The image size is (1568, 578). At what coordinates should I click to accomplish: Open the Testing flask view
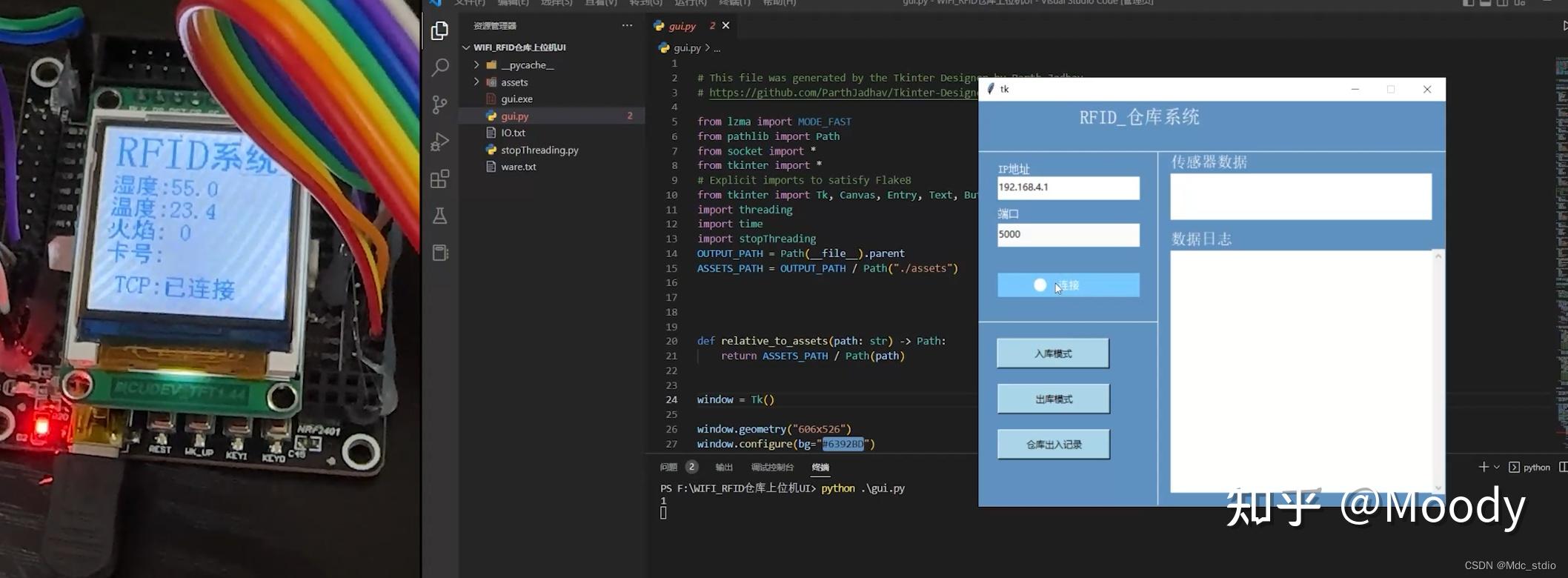[x=439, y=216]
